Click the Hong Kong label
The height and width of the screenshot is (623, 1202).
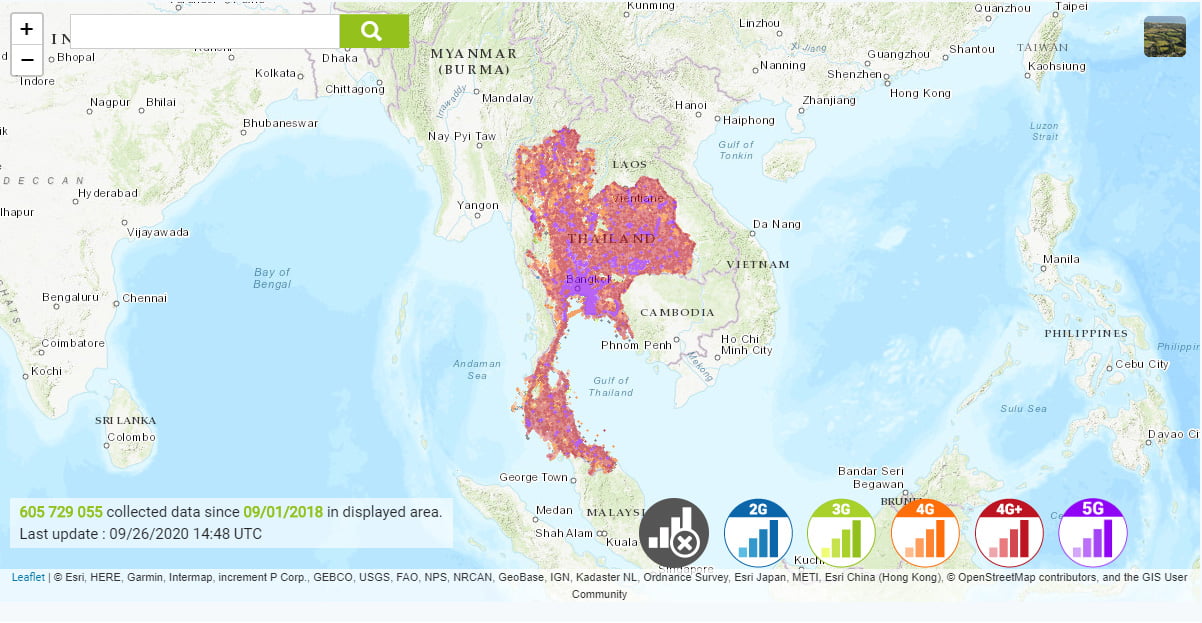(920, 93)
